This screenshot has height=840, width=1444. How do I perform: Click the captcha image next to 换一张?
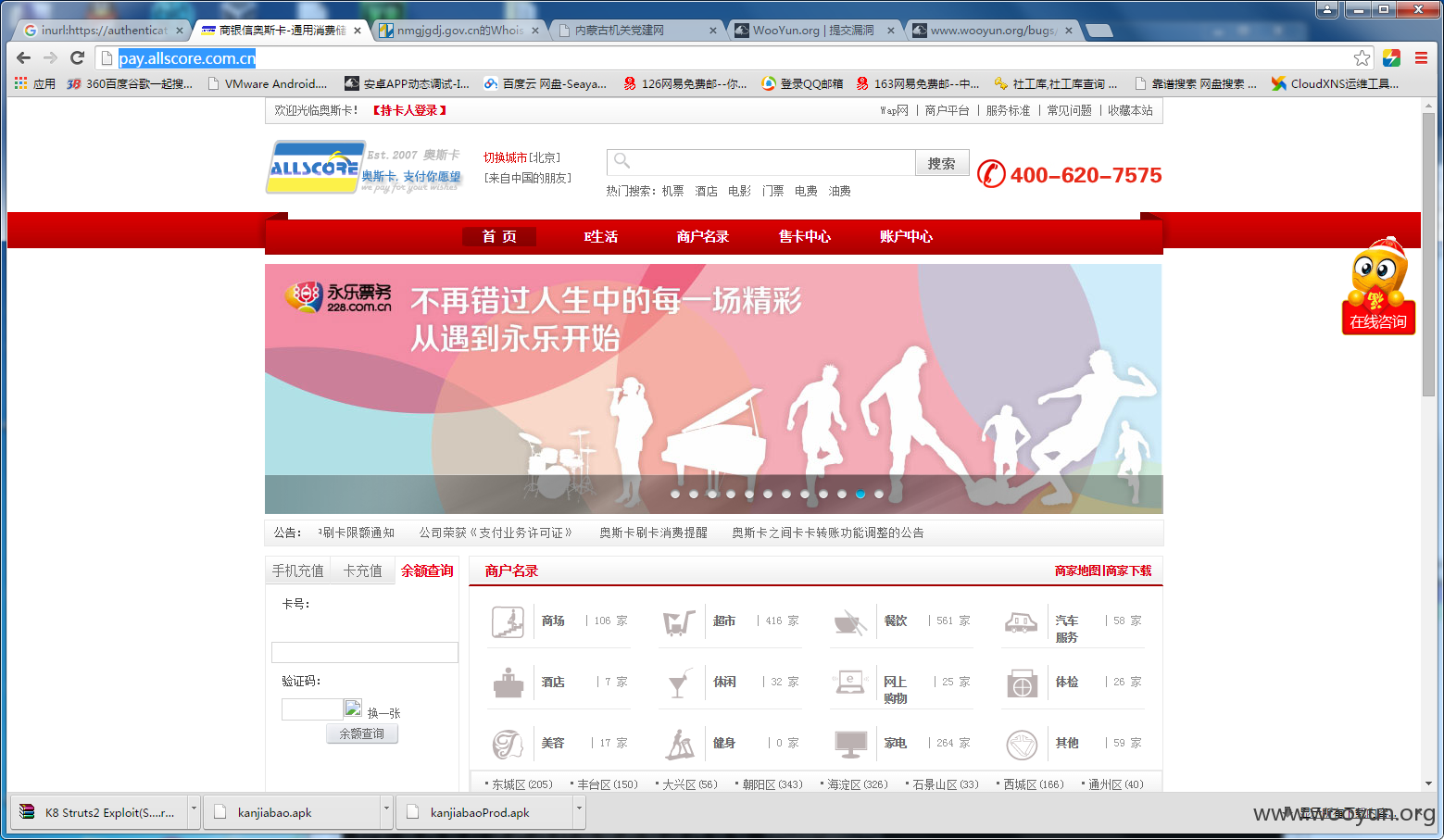(353, 708)
